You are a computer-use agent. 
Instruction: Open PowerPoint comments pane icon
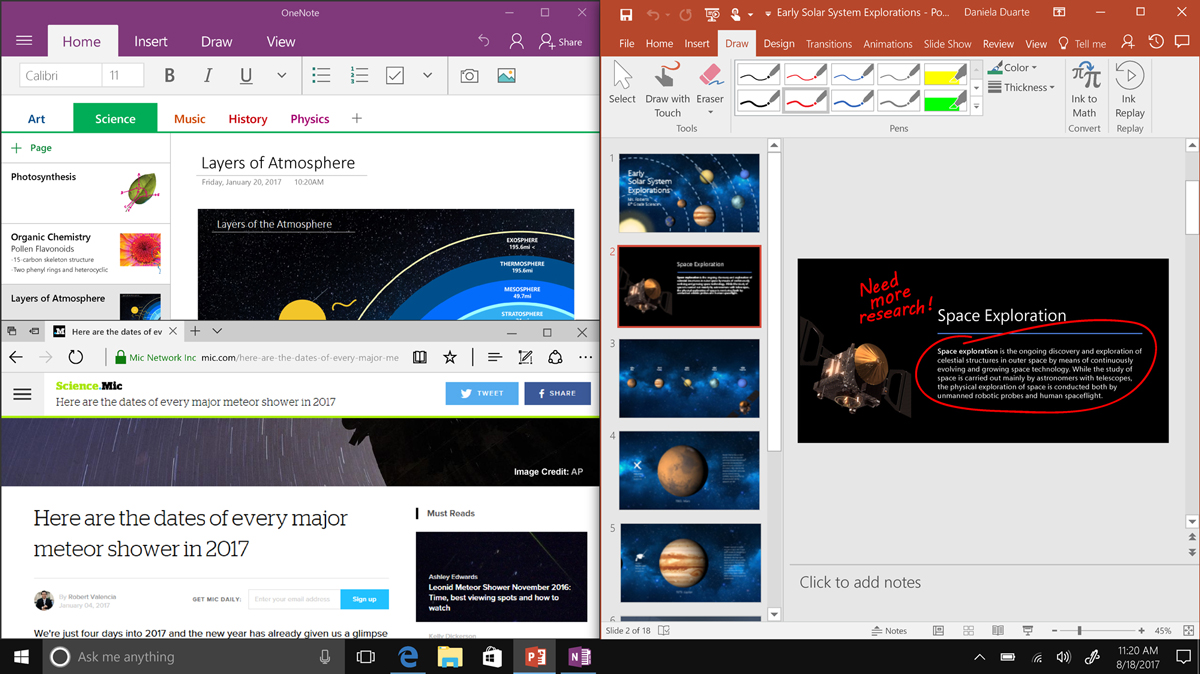[x=1184, y=43]
